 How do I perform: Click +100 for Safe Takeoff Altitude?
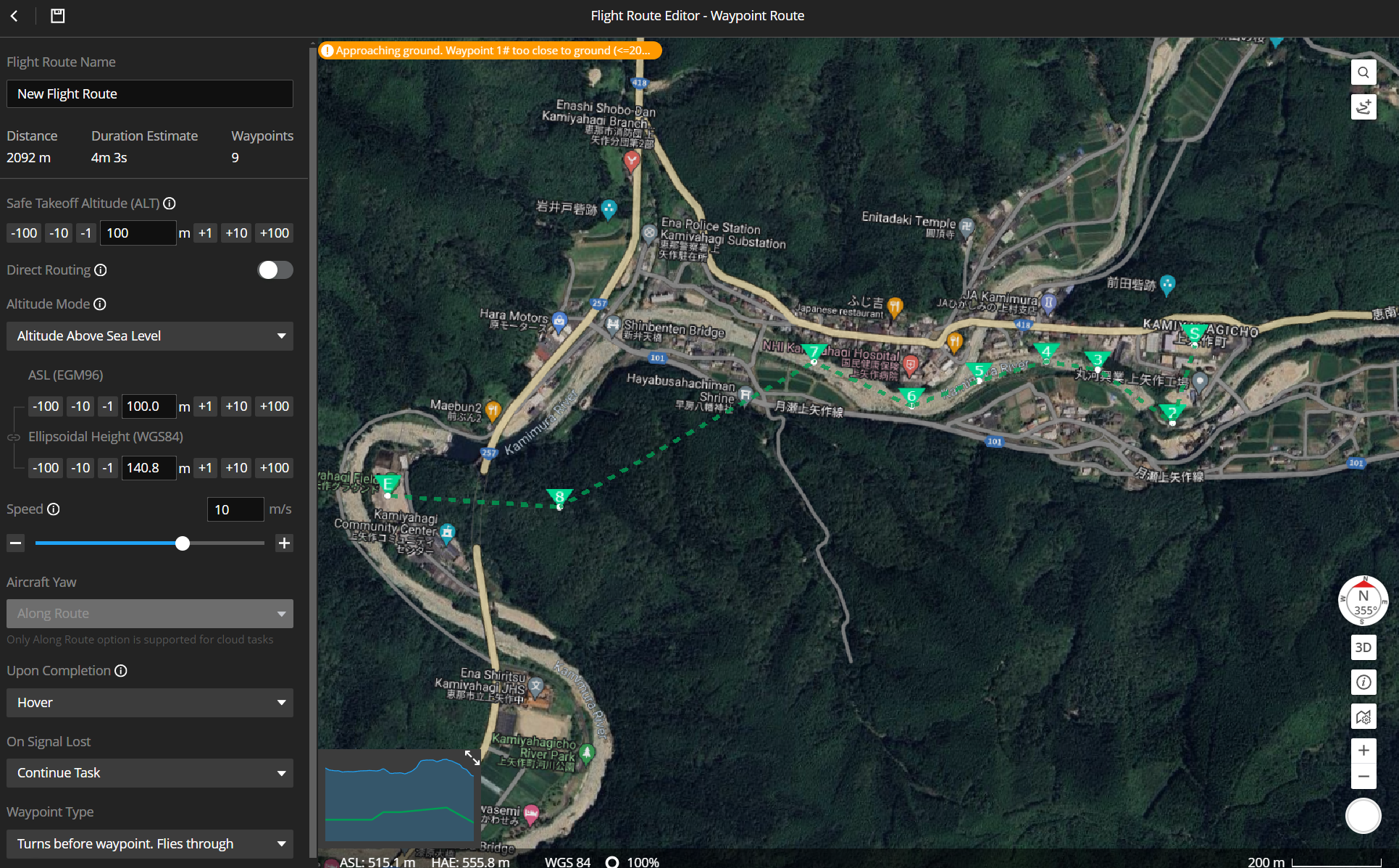(274, 233)
